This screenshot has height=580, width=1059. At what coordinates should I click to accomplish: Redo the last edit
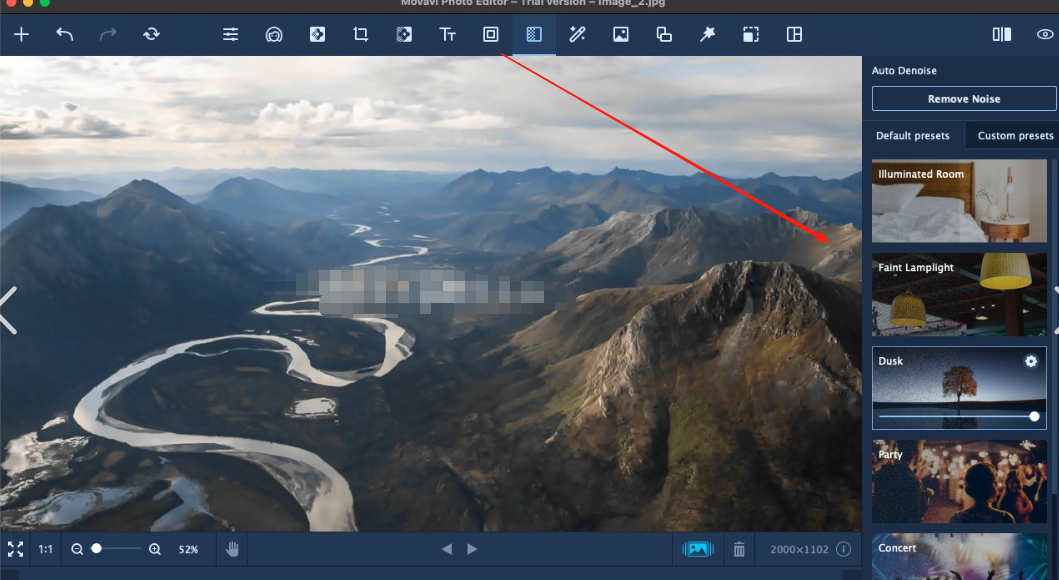click(x=108, y=34)
